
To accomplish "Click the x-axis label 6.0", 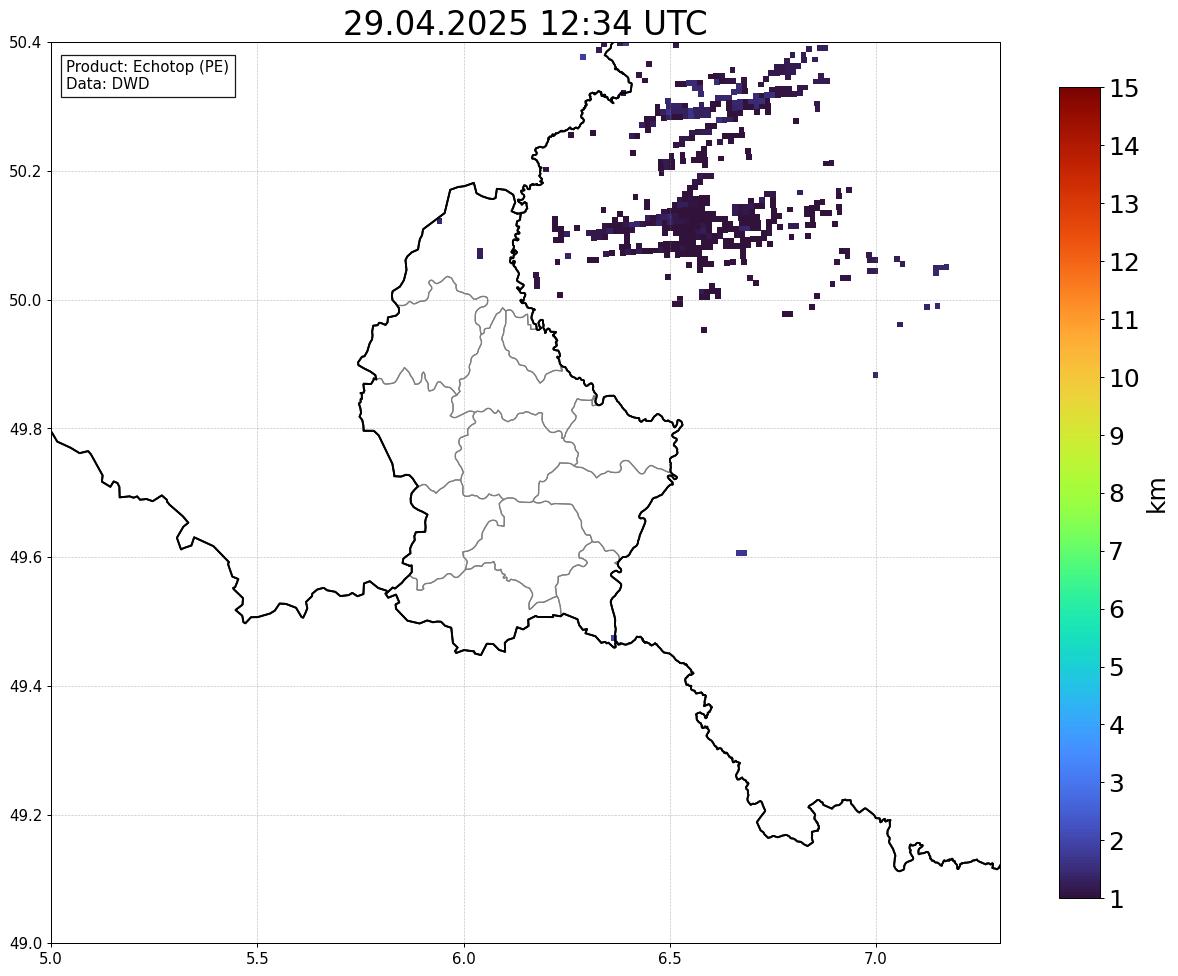I will pyautogui.click(x=464, y=959).
